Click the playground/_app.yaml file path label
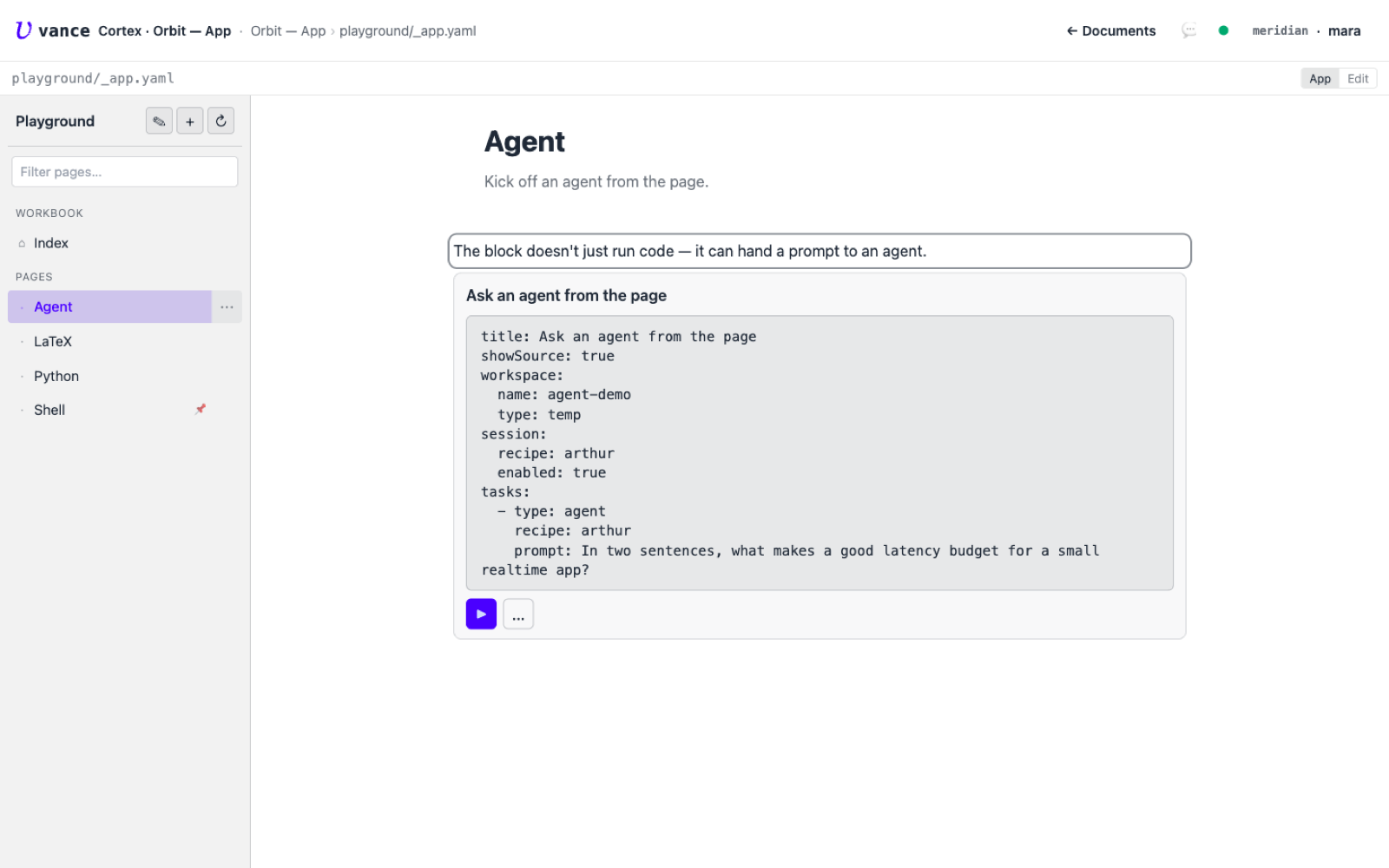Viewport: 1389px width, 868px height. point(93,78)
